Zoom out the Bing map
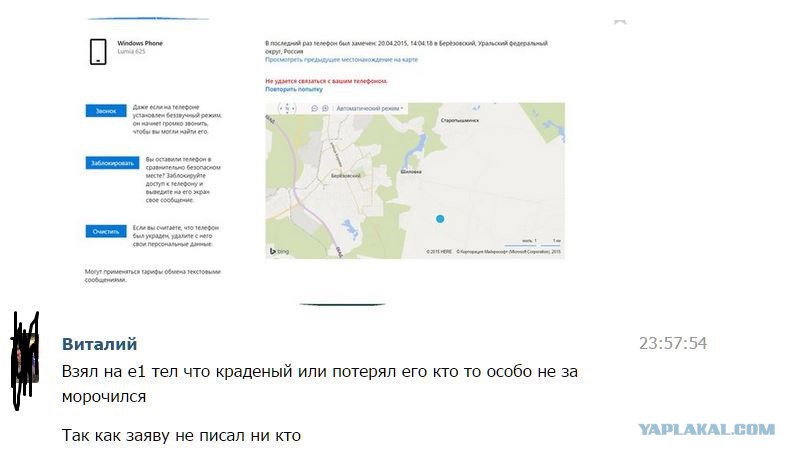 click(314, 109)
